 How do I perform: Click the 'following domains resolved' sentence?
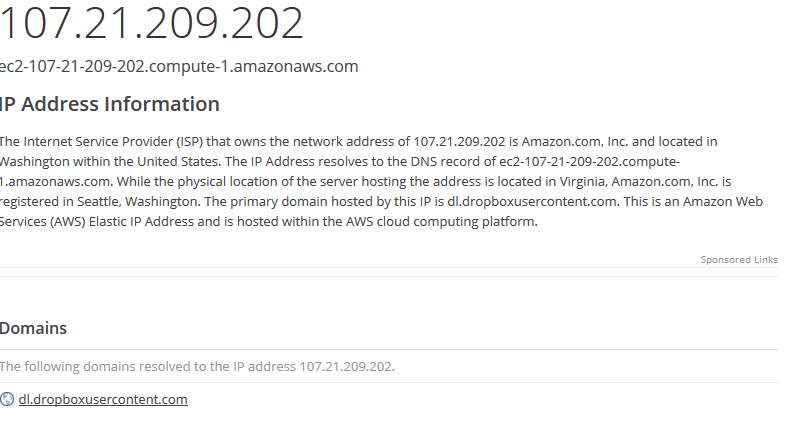(197, 366)
